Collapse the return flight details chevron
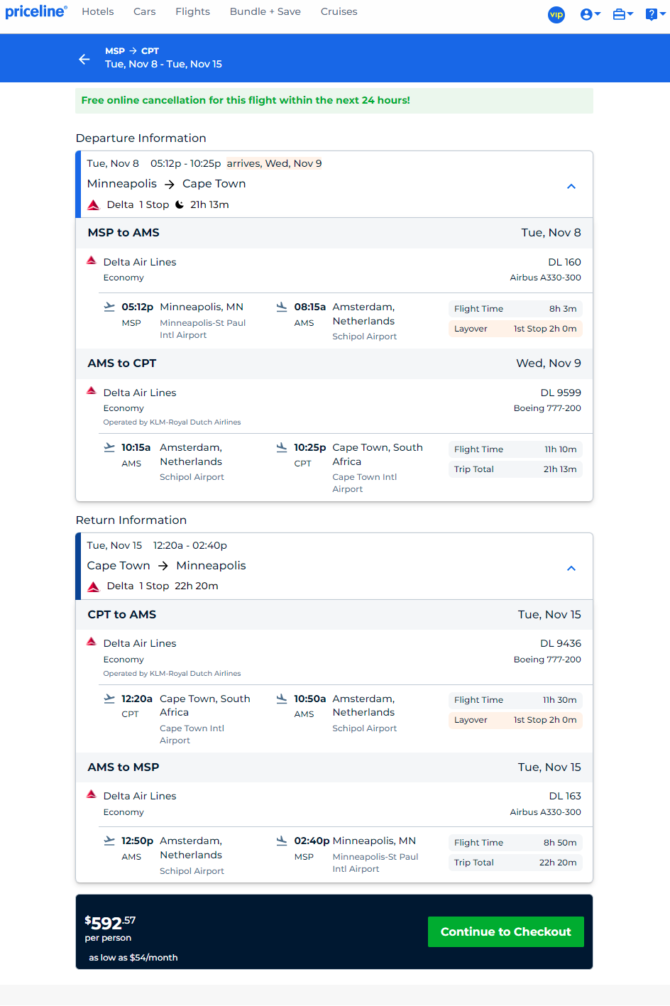 pyautogui.click(x=571, y=568)
